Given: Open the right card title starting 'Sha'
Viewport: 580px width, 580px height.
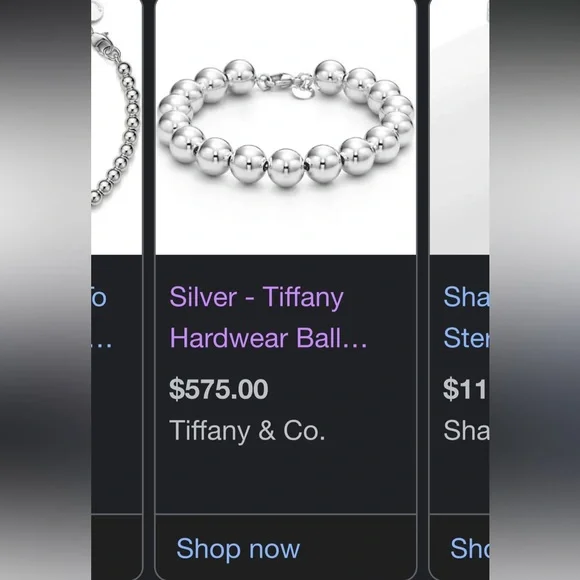Looking at the screenshot, I should click(466, 297).
